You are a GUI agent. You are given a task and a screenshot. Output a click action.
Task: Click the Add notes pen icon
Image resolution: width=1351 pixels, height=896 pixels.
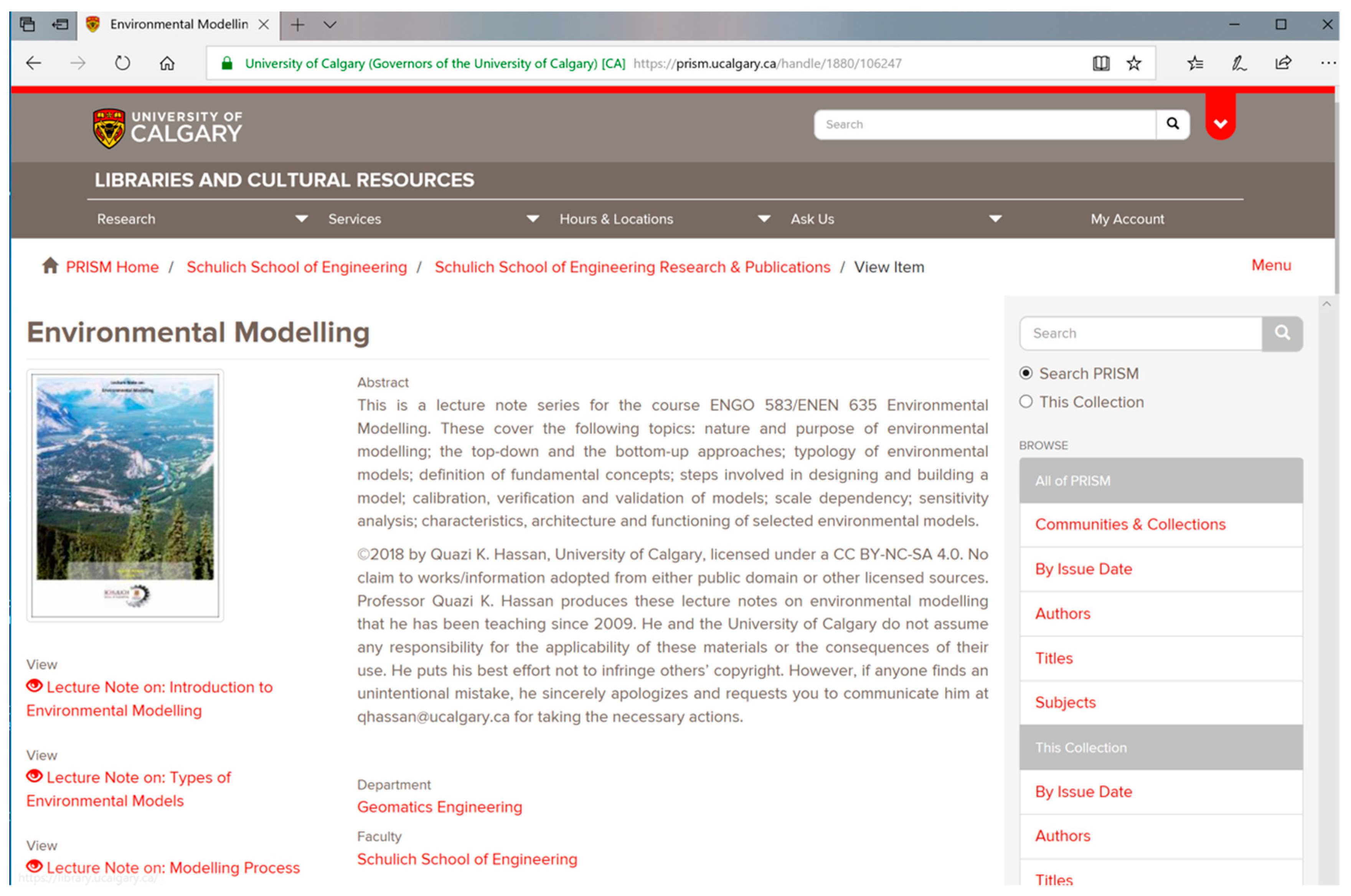pyautogui.click(x=1239, y=63)
